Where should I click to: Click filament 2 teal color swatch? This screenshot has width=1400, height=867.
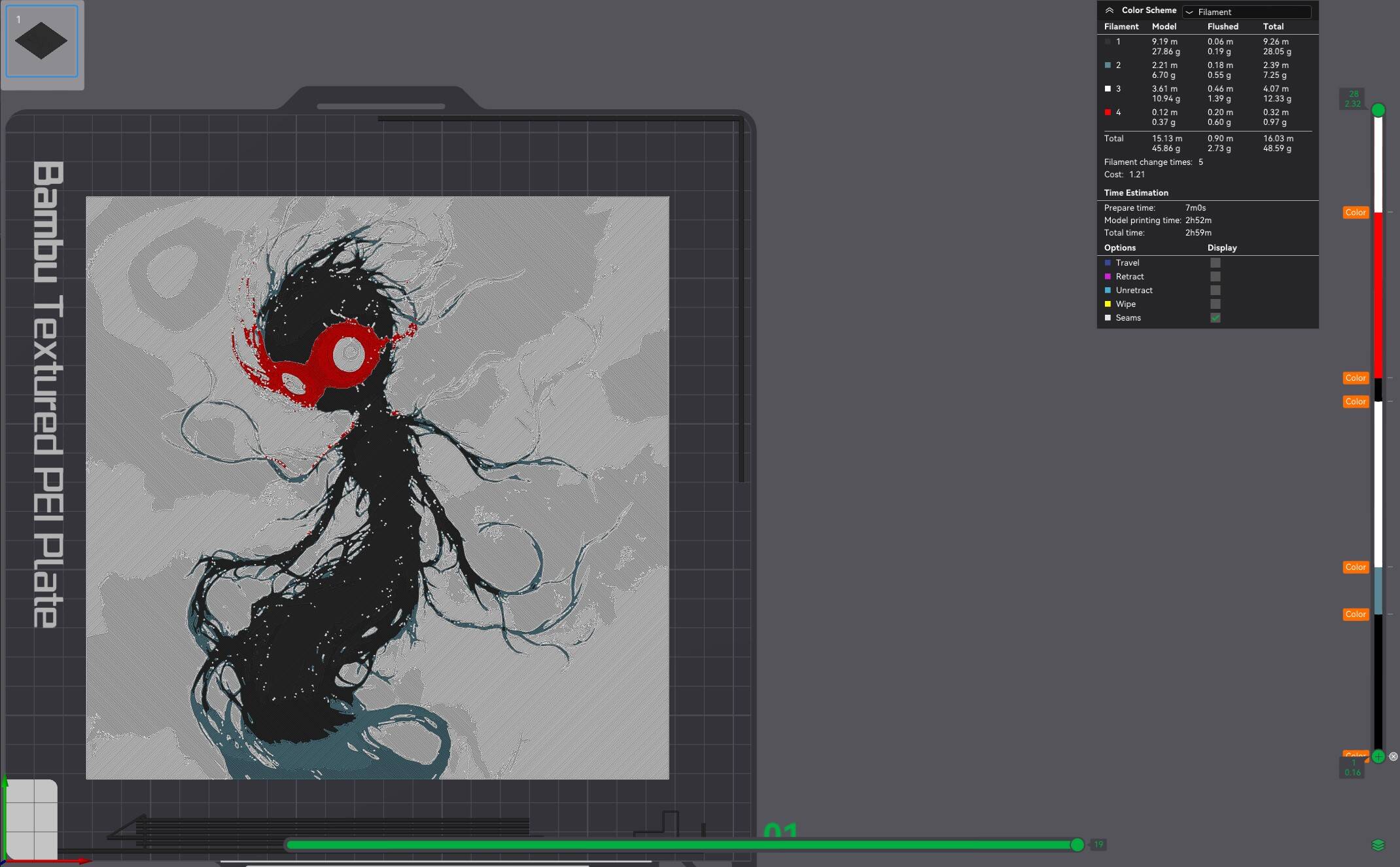click(x=1108, y=65)
